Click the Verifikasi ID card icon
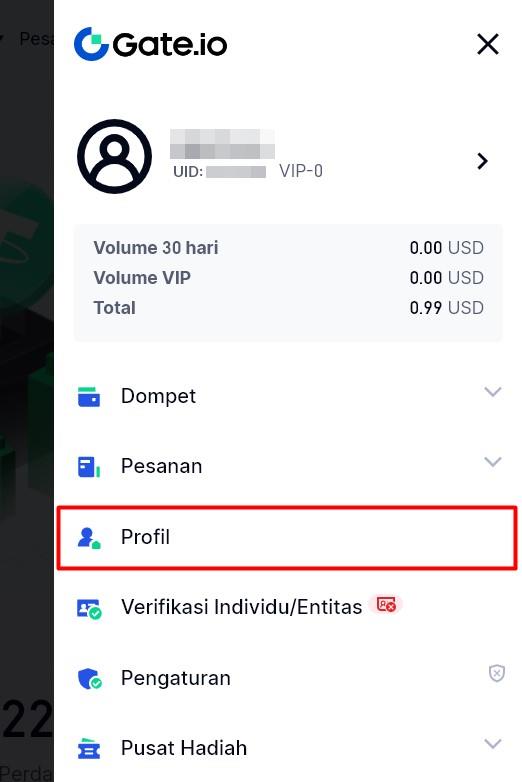This screenshot has height=782, width=522. point(89,608)
